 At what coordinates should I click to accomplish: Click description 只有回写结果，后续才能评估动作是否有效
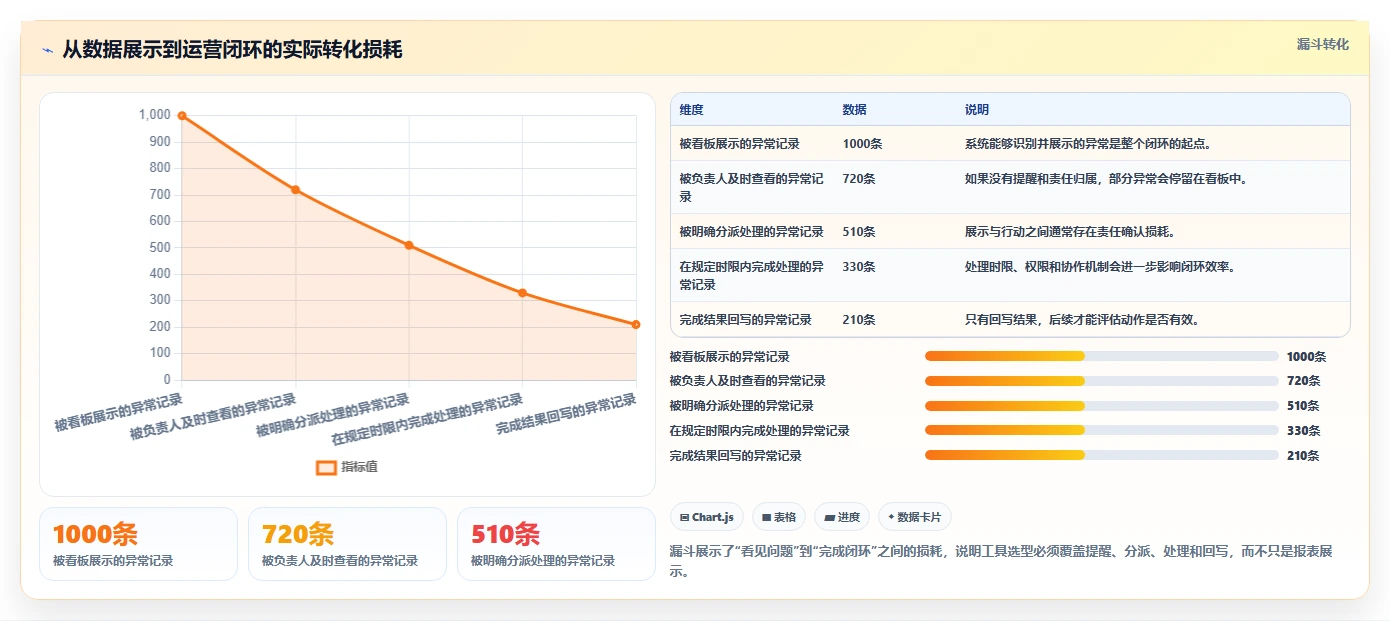click(1082, 320)
